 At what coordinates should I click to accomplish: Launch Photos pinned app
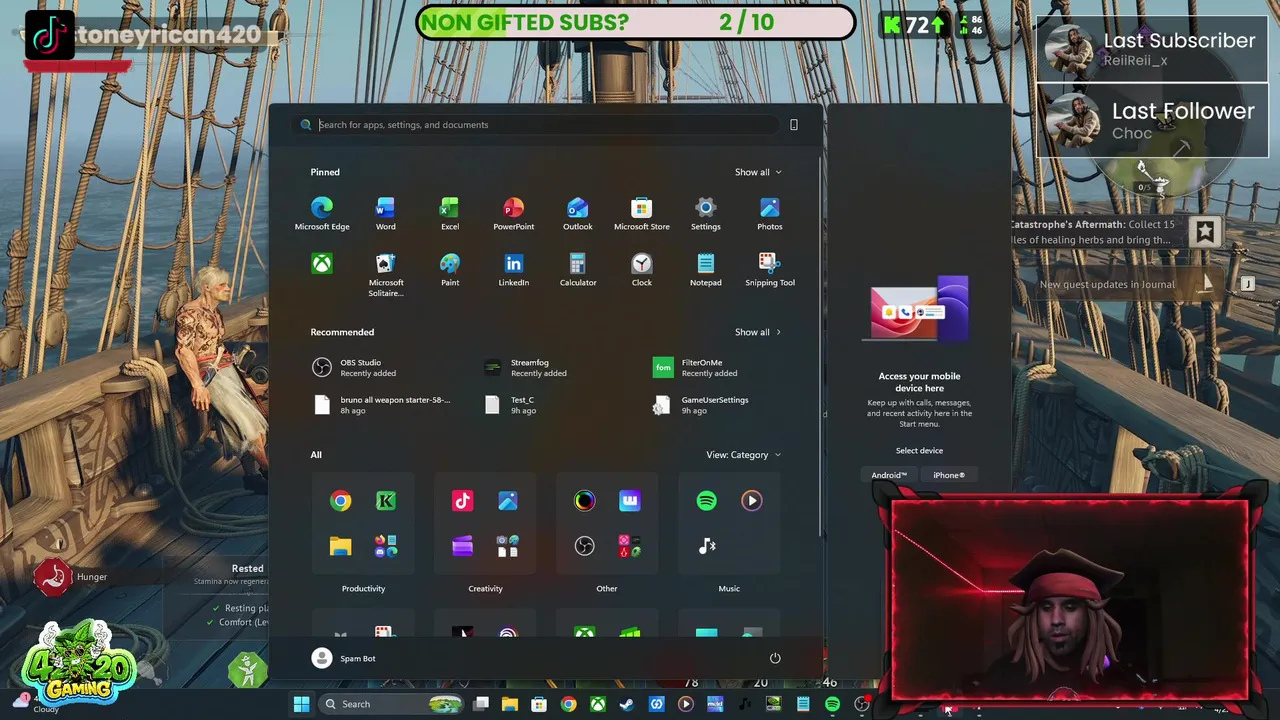[x=769, y=214]
